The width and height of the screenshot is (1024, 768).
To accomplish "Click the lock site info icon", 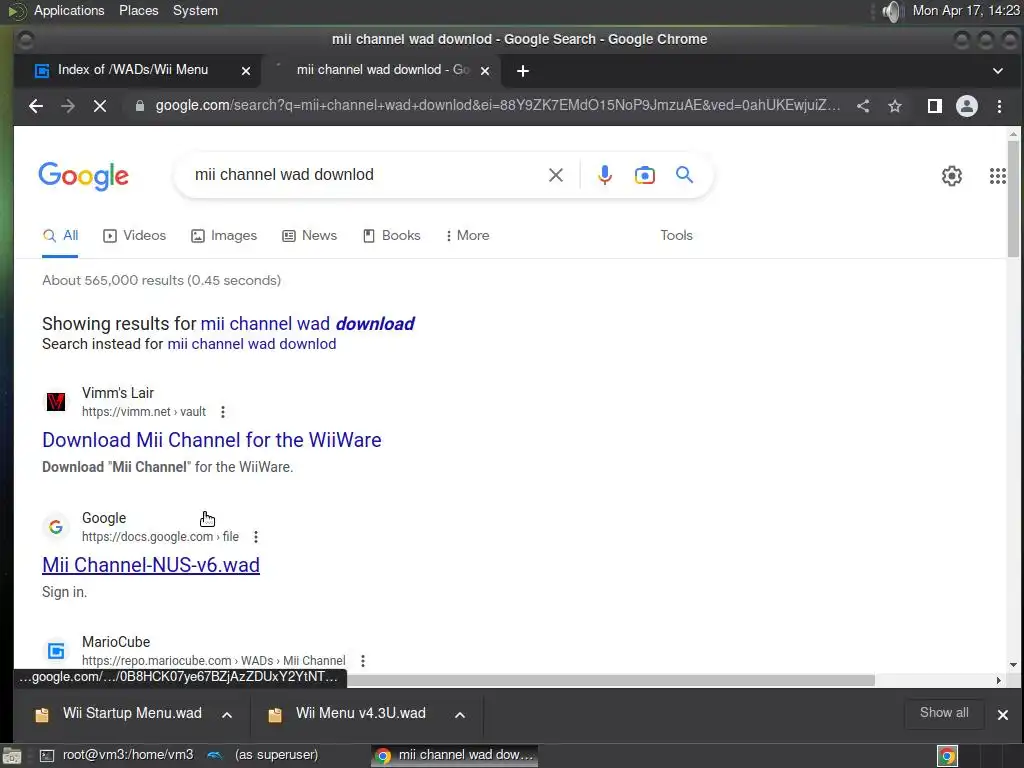I will pos(140,106).
